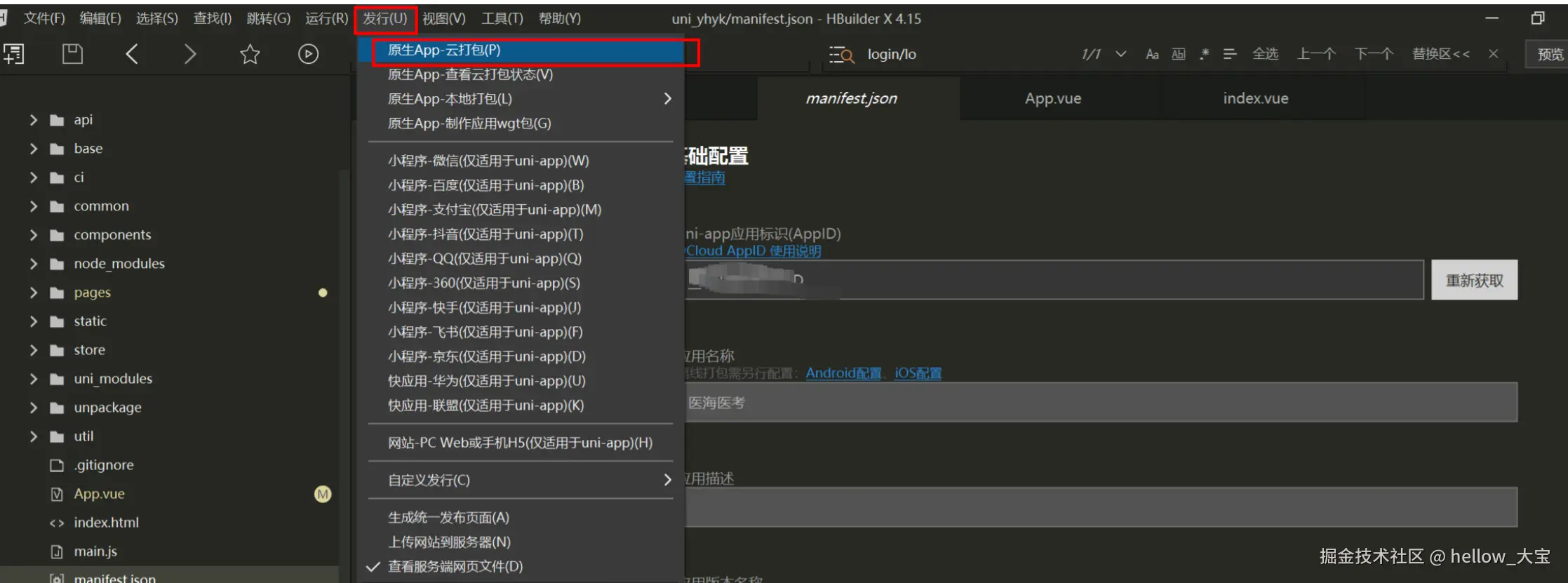
Task: Expand the components folder chevron
Action: 33,235
